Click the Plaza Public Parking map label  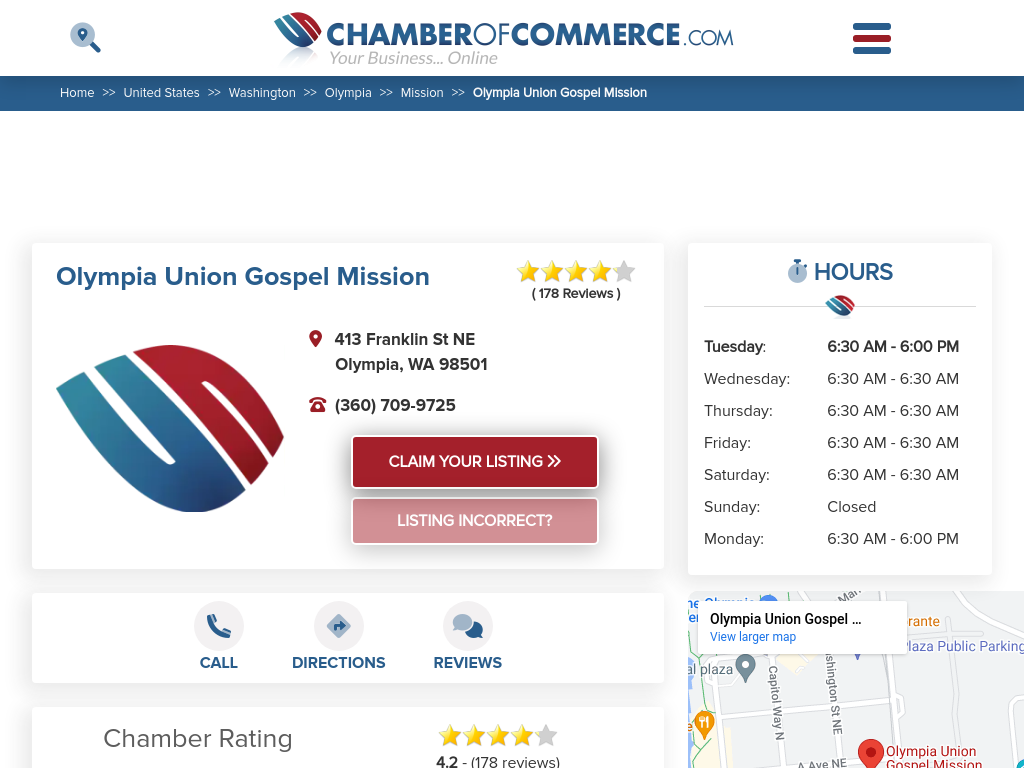tap(964, 647)
